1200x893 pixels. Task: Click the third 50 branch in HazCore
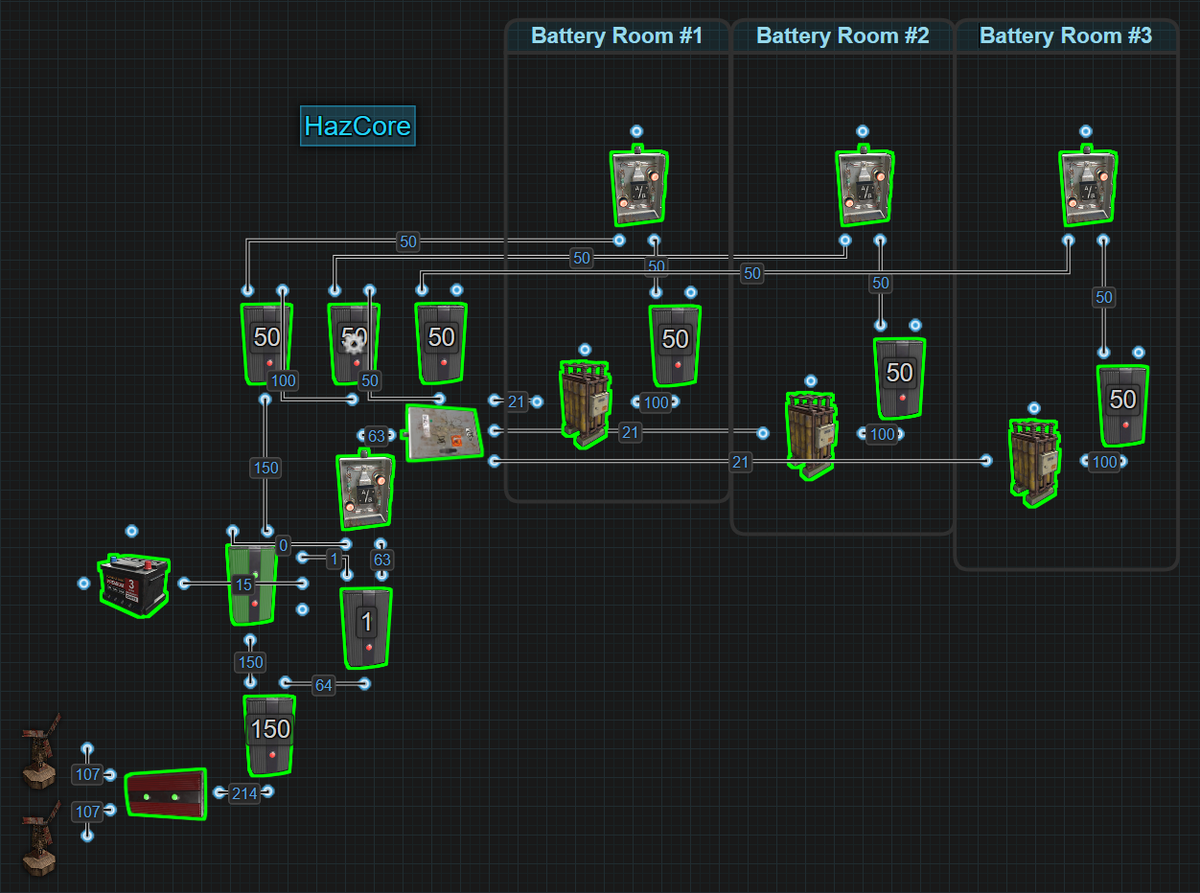click(442, 343)
